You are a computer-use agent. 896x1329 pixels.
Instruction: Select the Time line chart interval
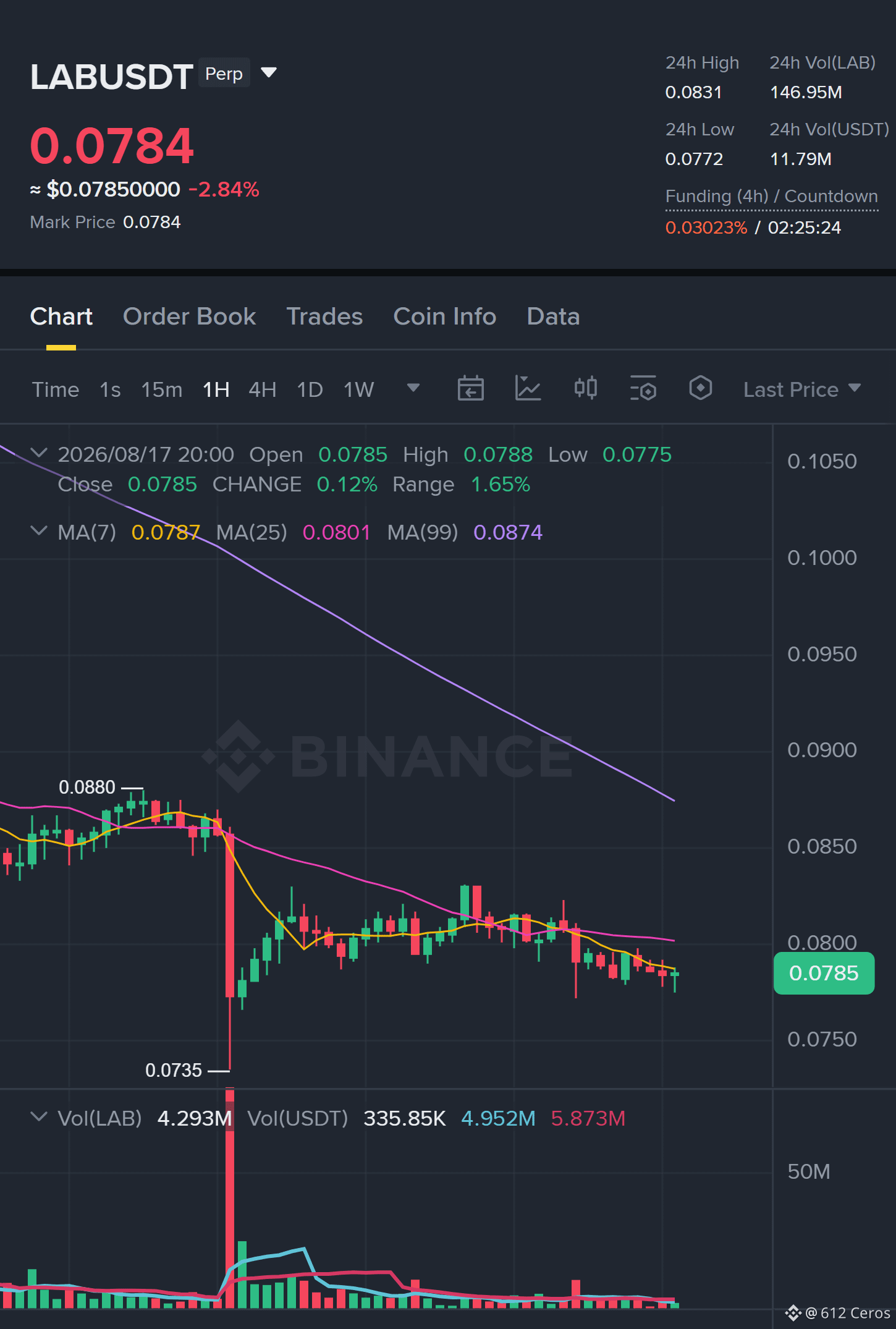pyautogui.click(x=56, y=389)
